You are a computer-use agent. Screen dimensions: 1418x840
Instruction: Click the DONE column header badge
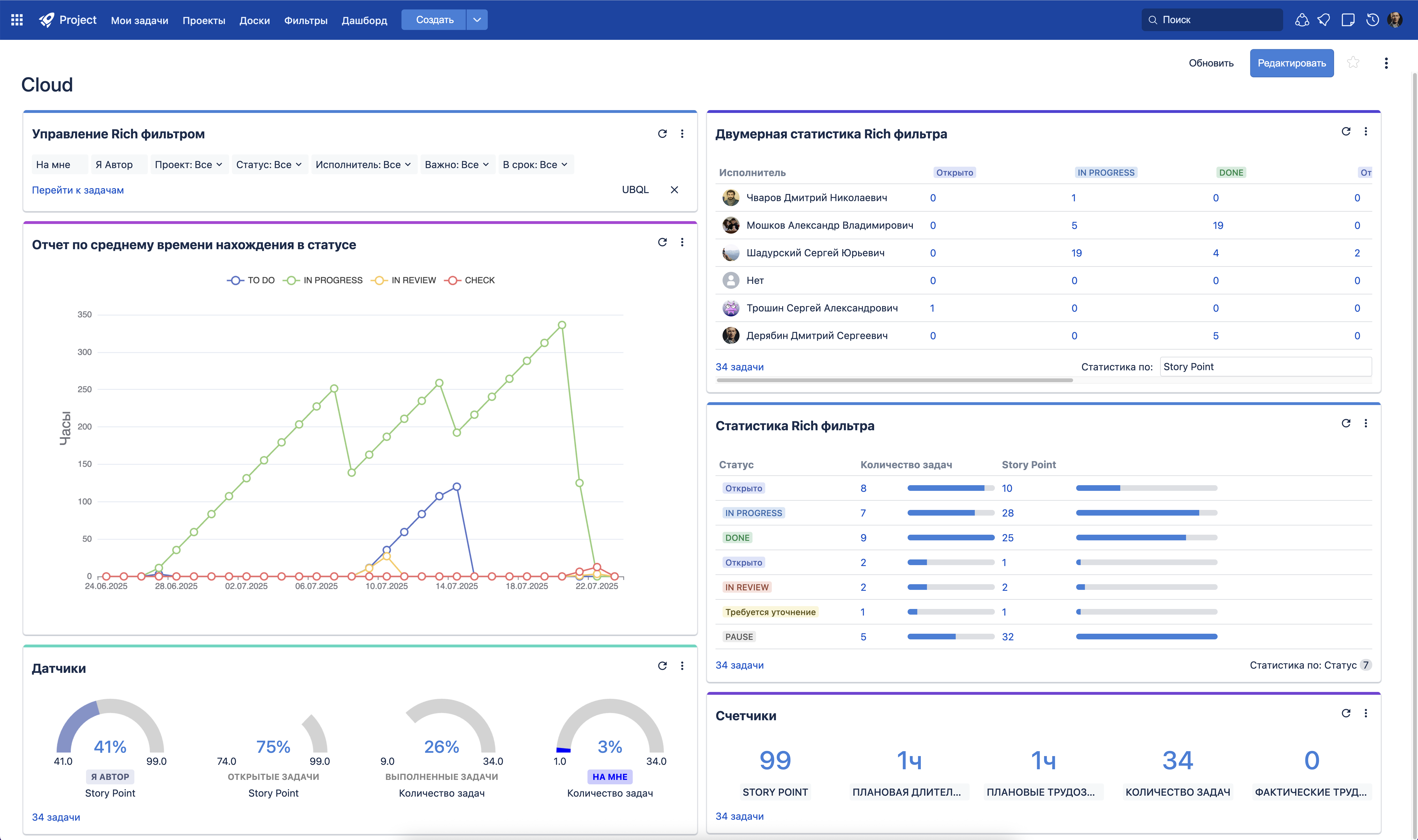[1231, 173]
